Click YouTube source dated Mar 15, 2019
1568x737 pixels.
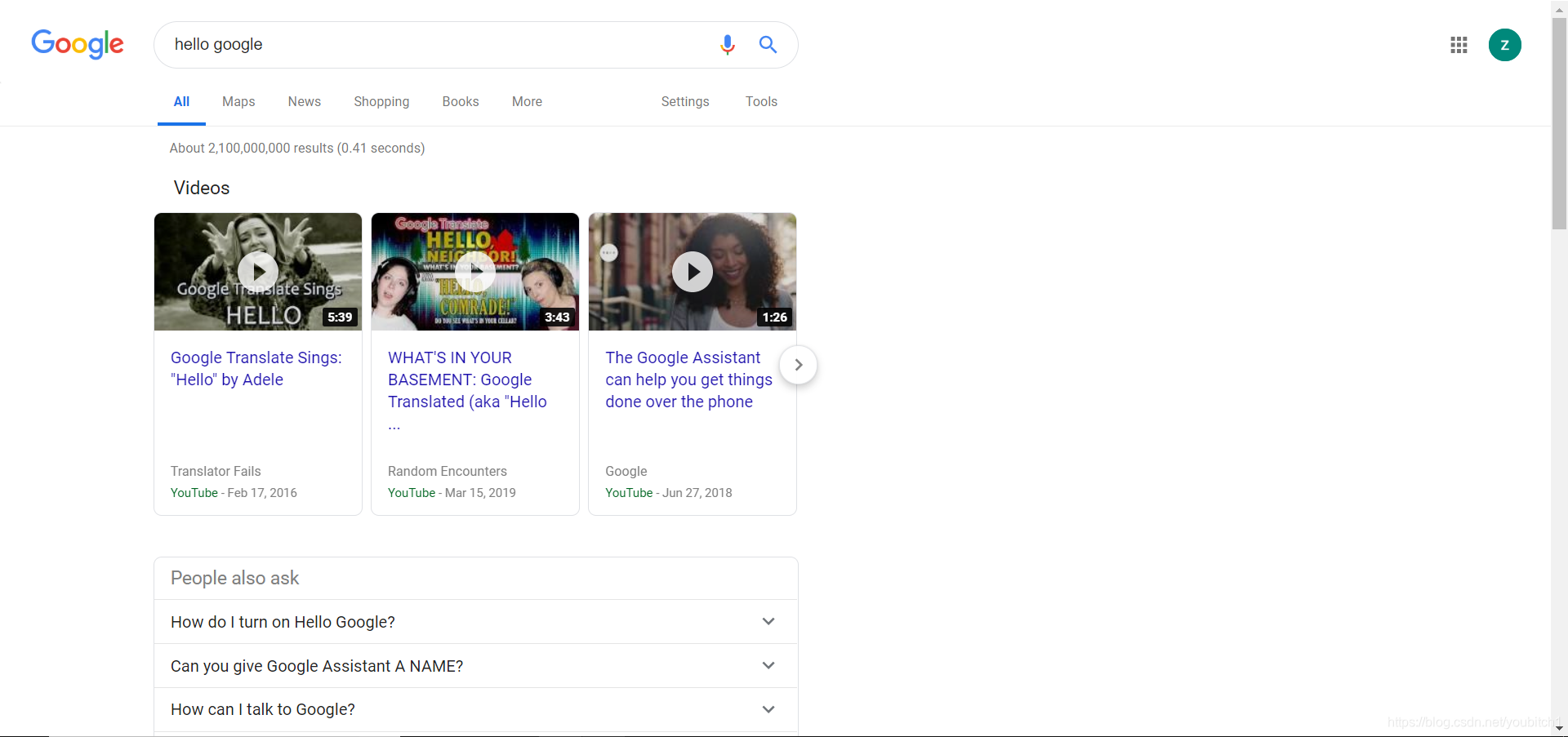412,493
